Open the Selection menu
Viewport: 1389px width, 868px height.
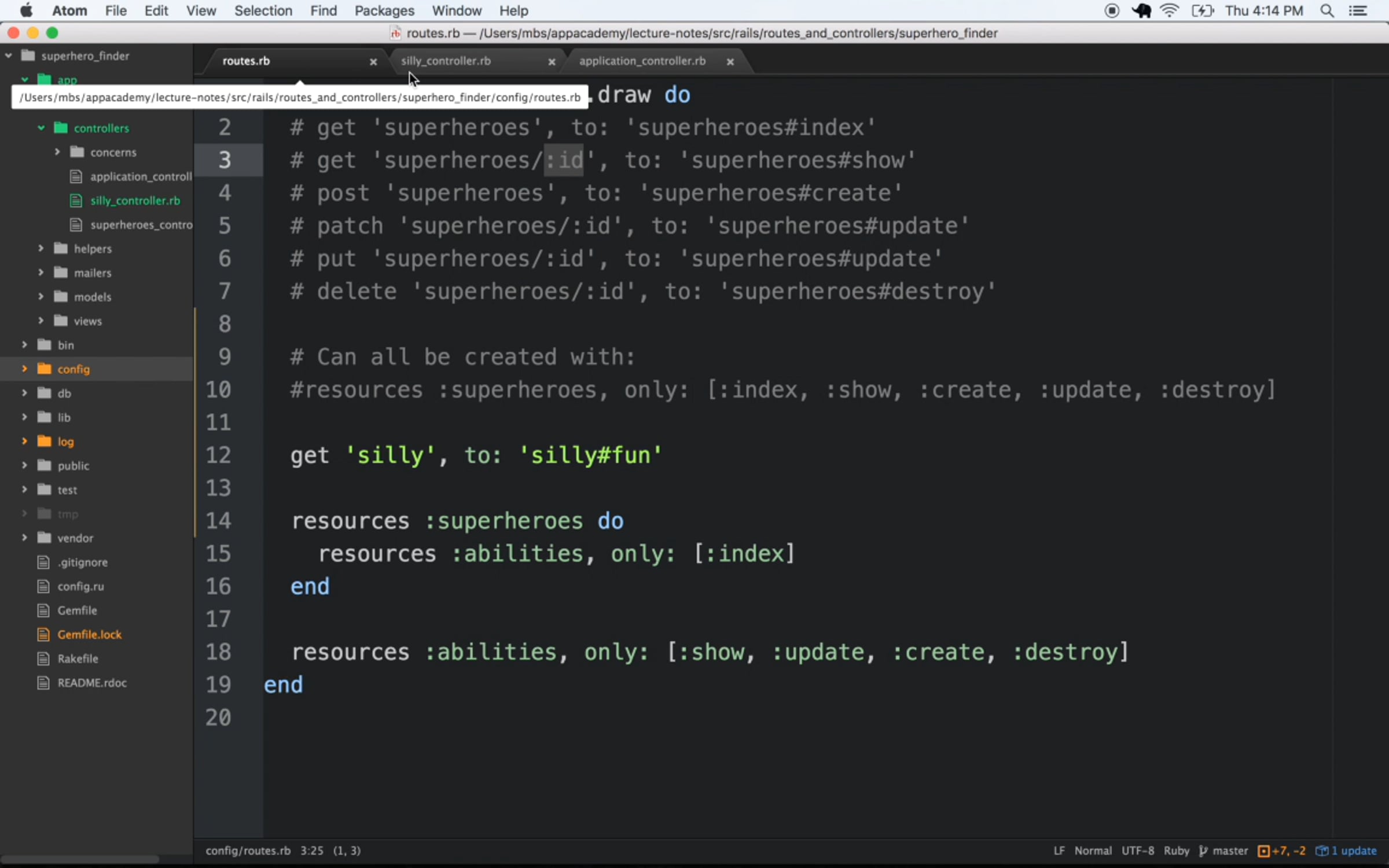click(263, 10)
